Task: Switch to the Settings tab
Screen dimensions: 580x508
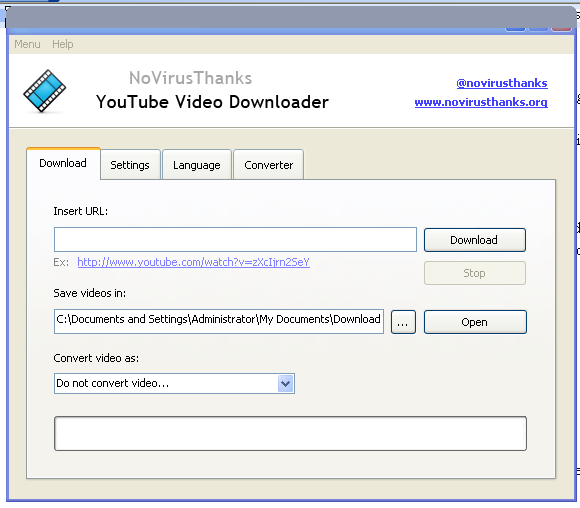Action: point(130,165)
